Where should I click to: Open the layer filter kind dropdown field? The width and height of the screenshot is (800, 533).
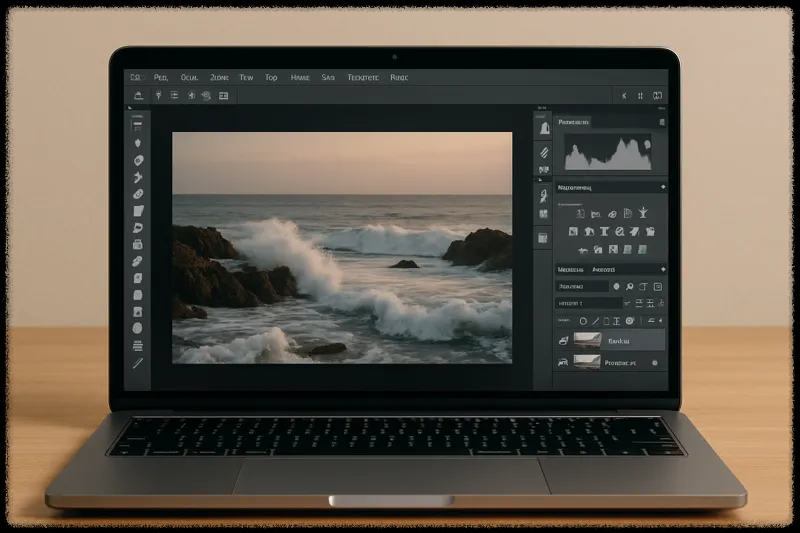[x=582, y=287]
